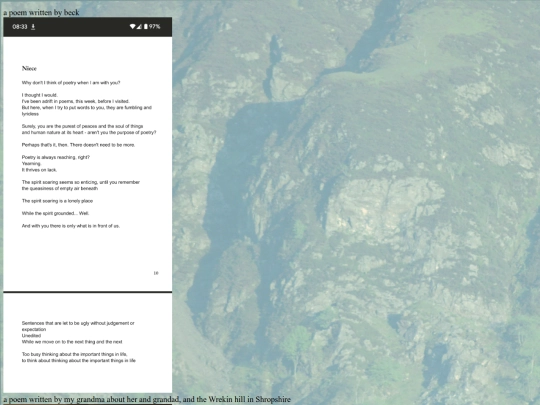Image resolution: width=540 pixels, height=405 pixels.
Task: Click line 'The spirit soaring seems so enticing'
Action: [81, 182]
